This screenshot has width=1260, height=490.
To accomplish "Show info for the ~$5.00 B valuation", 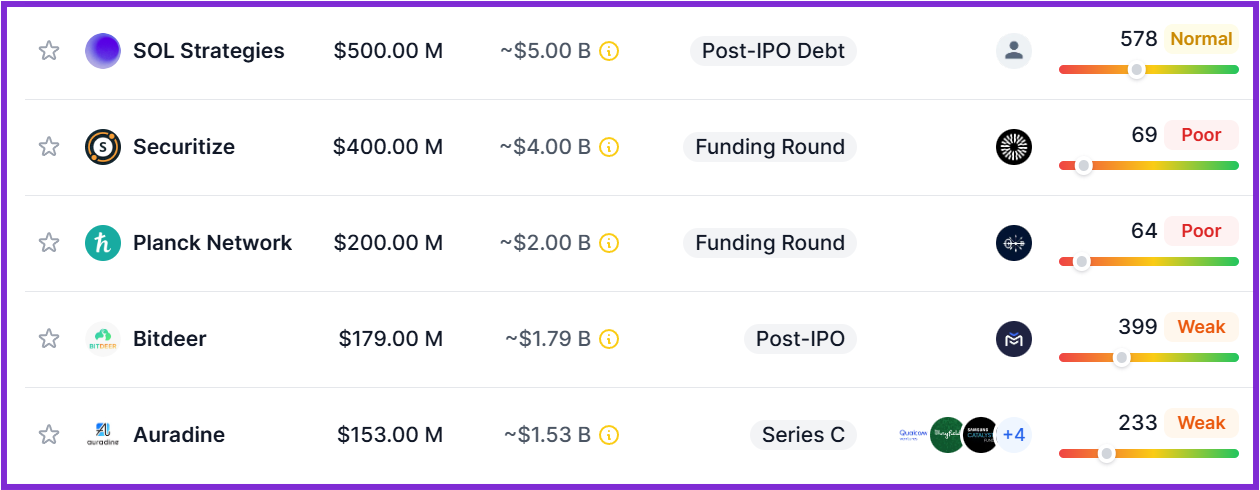I will (x=609, y=51).
